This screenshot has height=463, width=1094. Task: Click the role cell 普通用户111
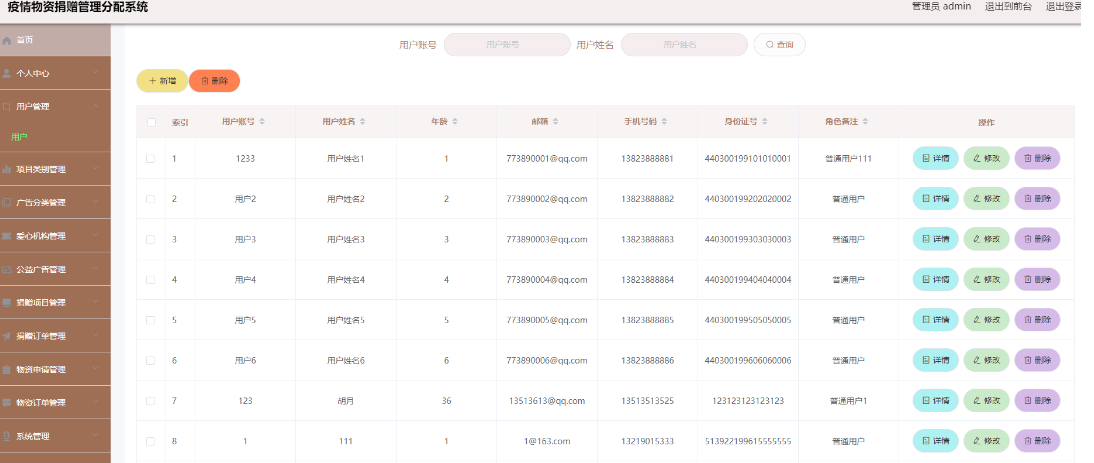(848, 158)
